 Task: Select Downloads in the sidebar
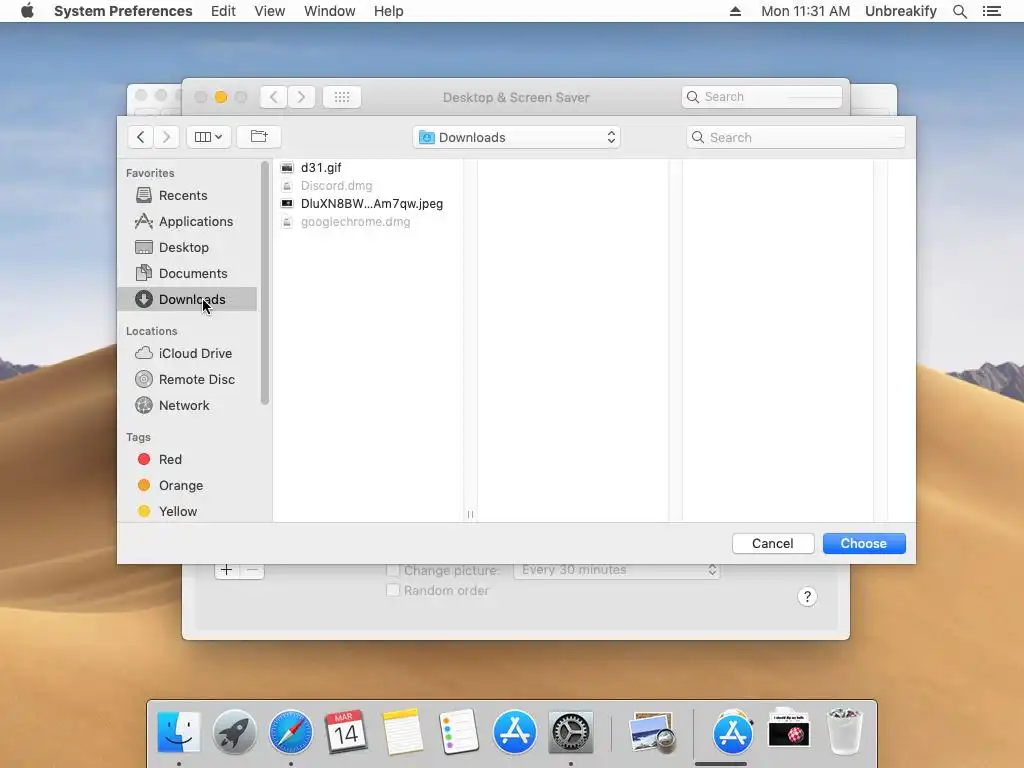pos(187,299)
